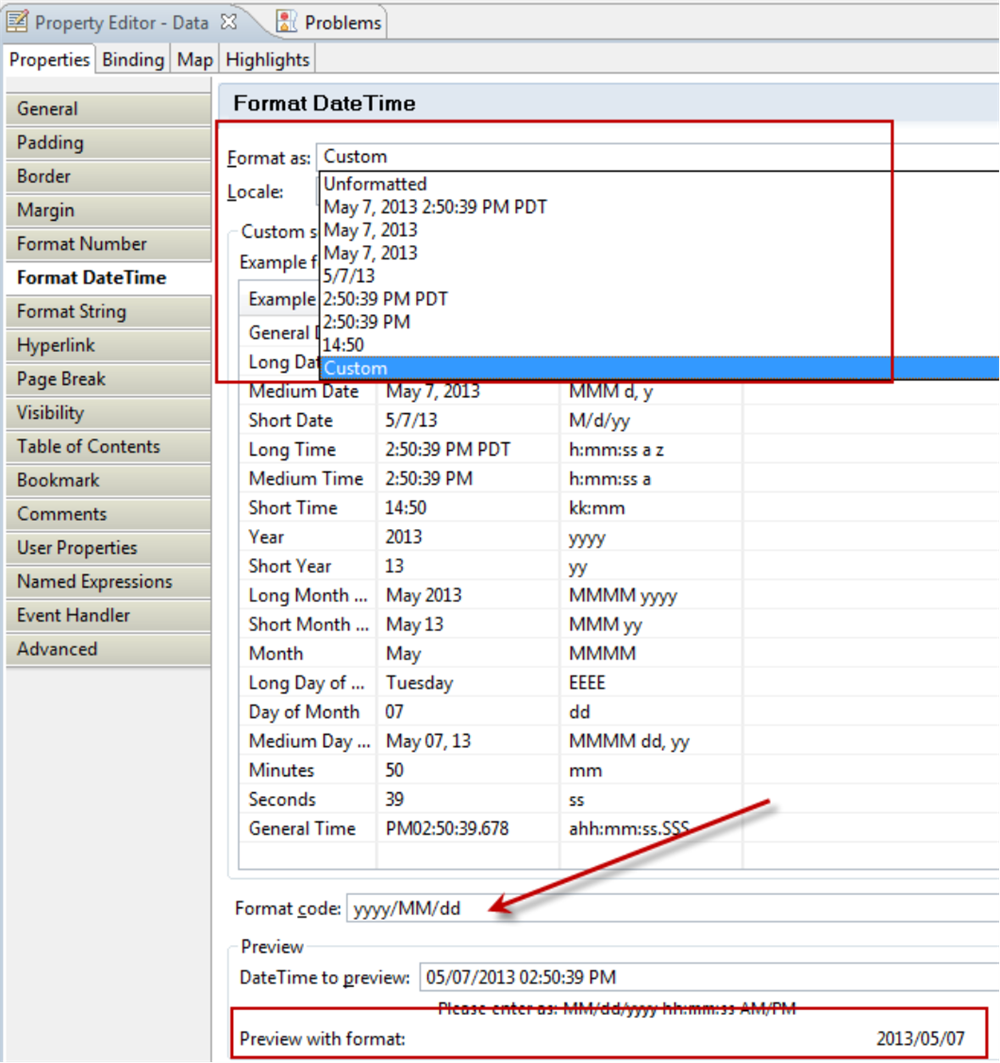Choose Unformatted in the format list

point(659,184)
